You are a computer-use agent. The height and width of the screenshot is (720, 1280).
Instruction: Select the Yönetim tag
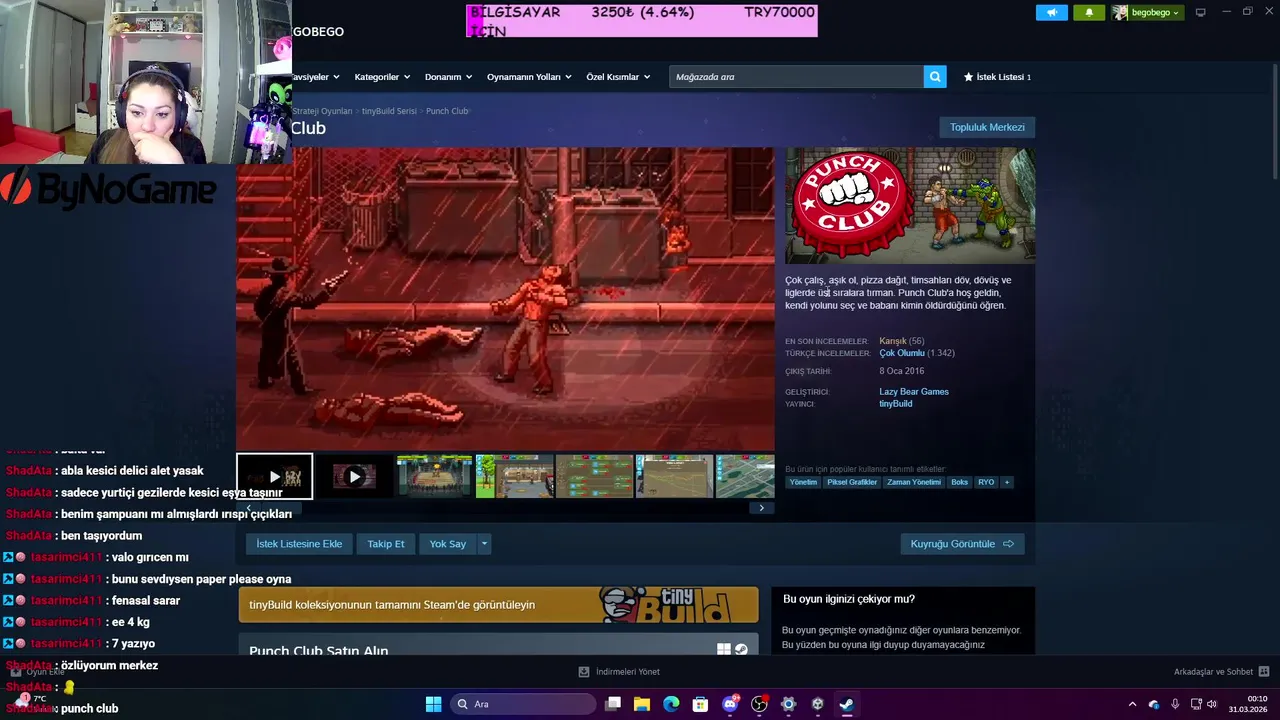point(803,482)
